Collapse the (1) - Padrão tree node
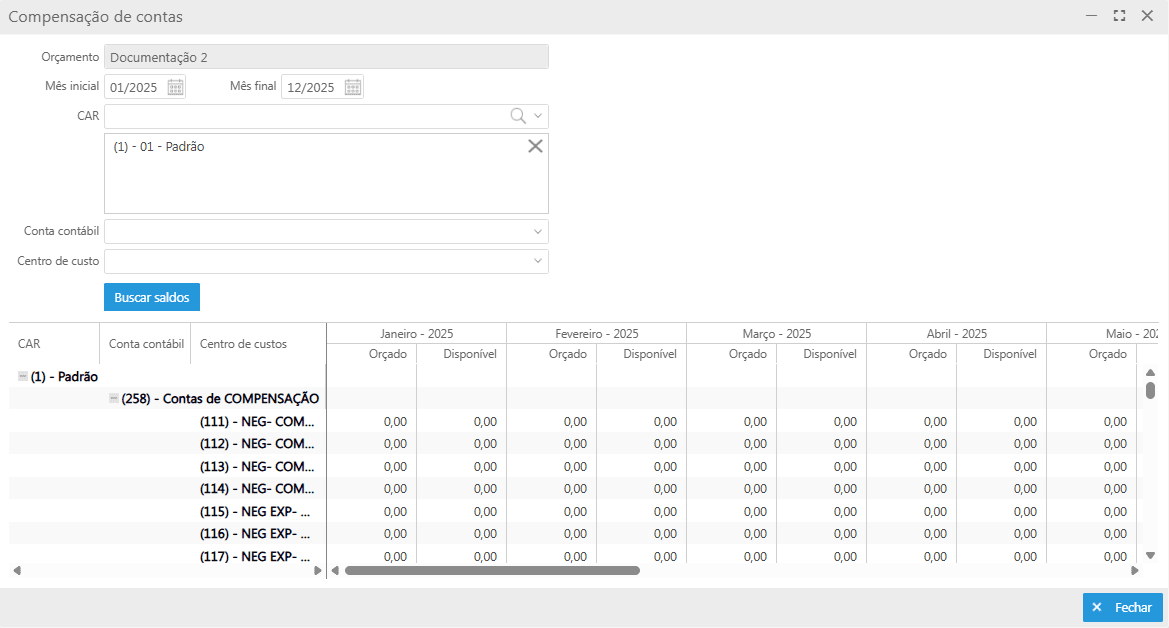 [22, 376]
